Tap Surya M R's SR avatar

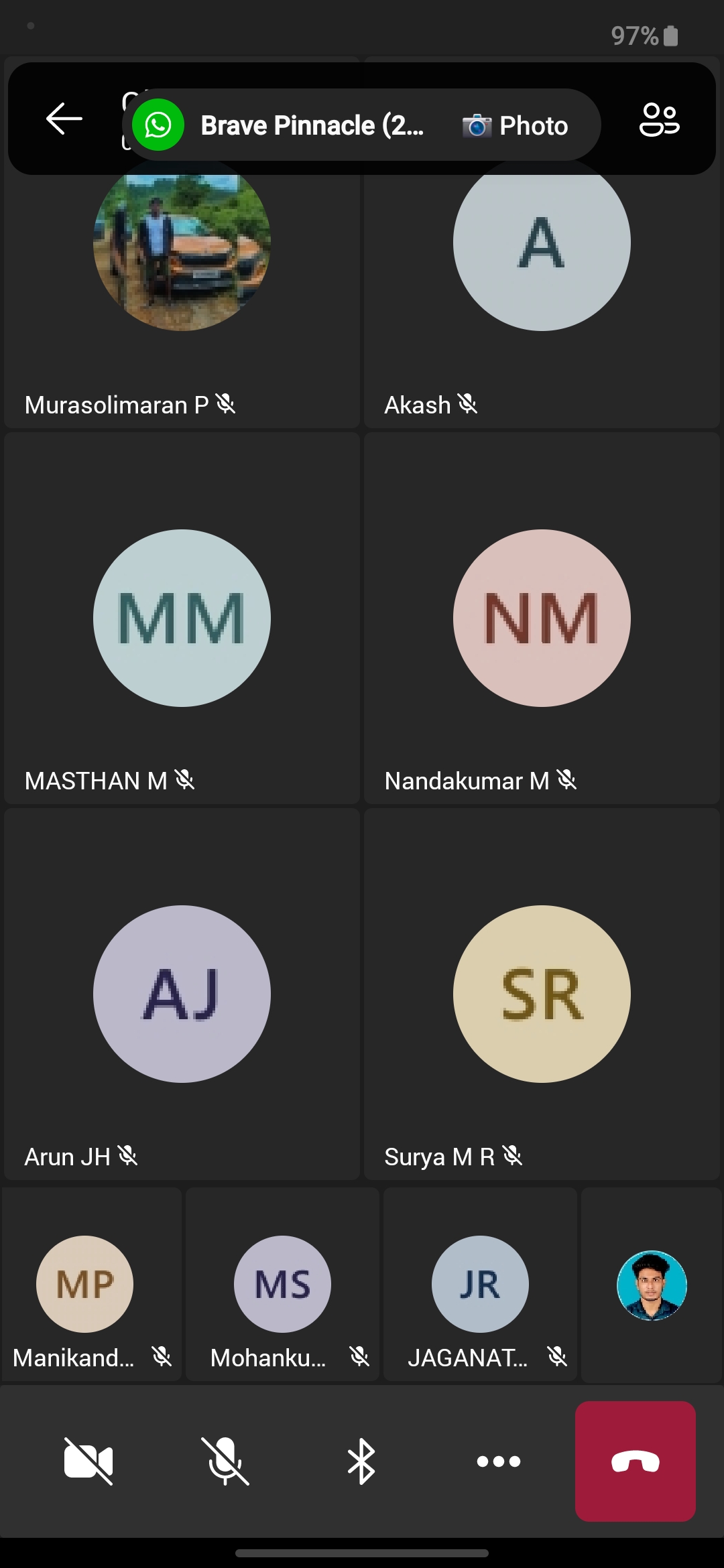click(x=542, y=994)
